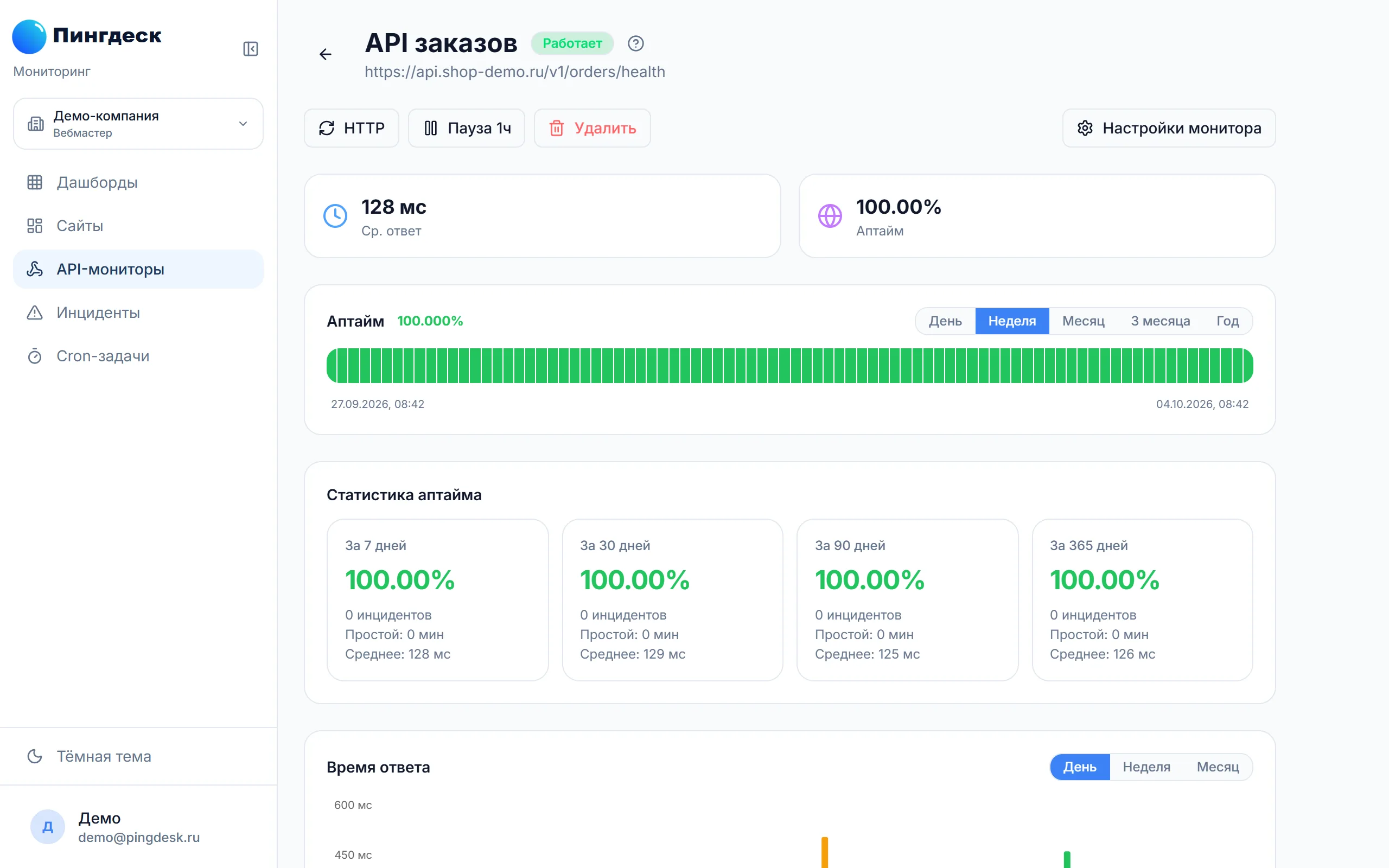The height and width of the screenshot is (868, 1389).
Task: Click the 04.10.2026, 08:42 end date
Action: tap(1202, 404)
